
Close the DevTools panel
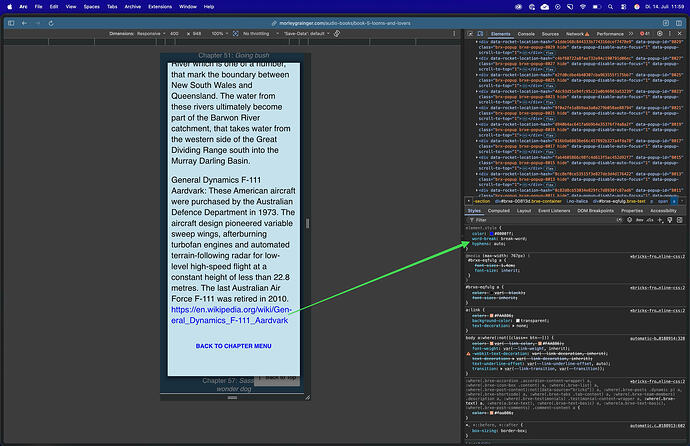(x=680, y=33)
